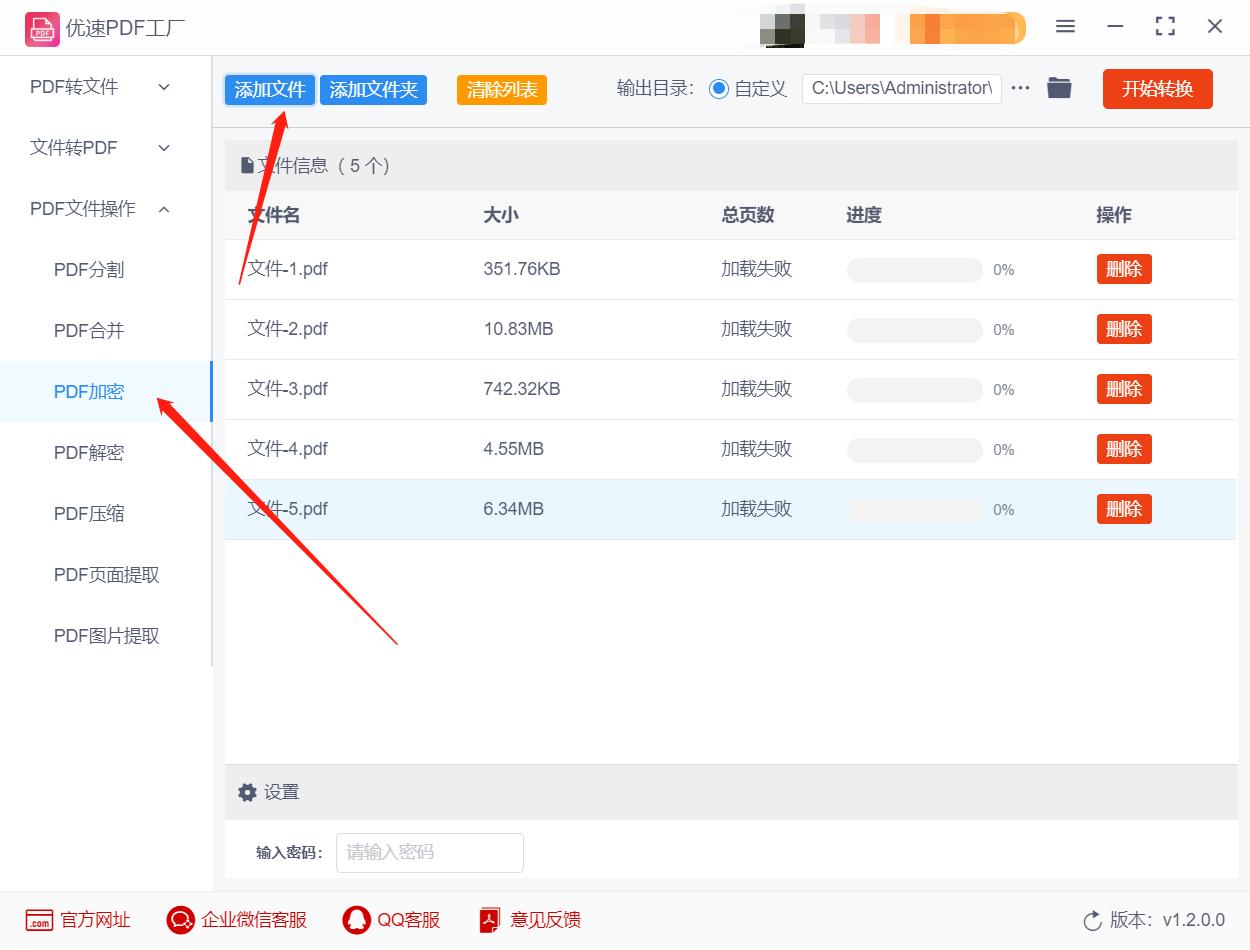Click the 添加文件 add files button
This screenshot has height=950, width=1250.
point(269,88)
